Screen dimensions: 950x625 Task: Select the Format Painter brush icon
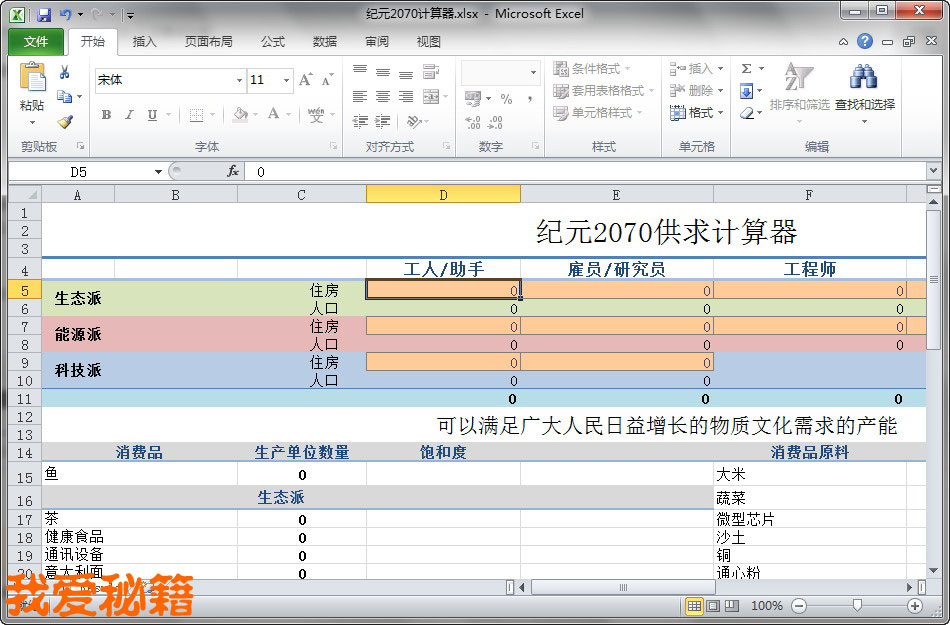(x=65, y=121)
